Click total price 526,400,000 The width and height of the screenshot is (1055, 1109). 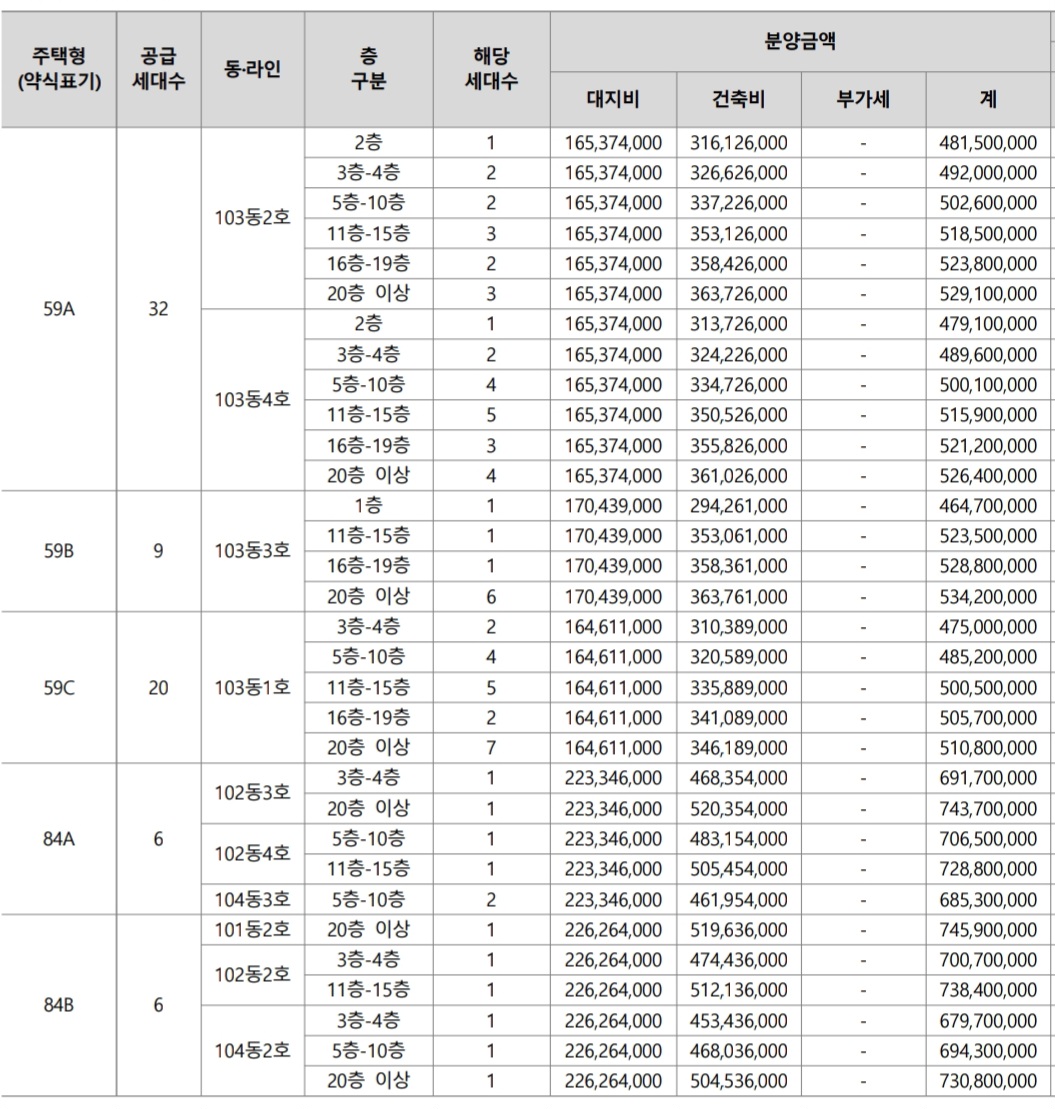point(989,475)
